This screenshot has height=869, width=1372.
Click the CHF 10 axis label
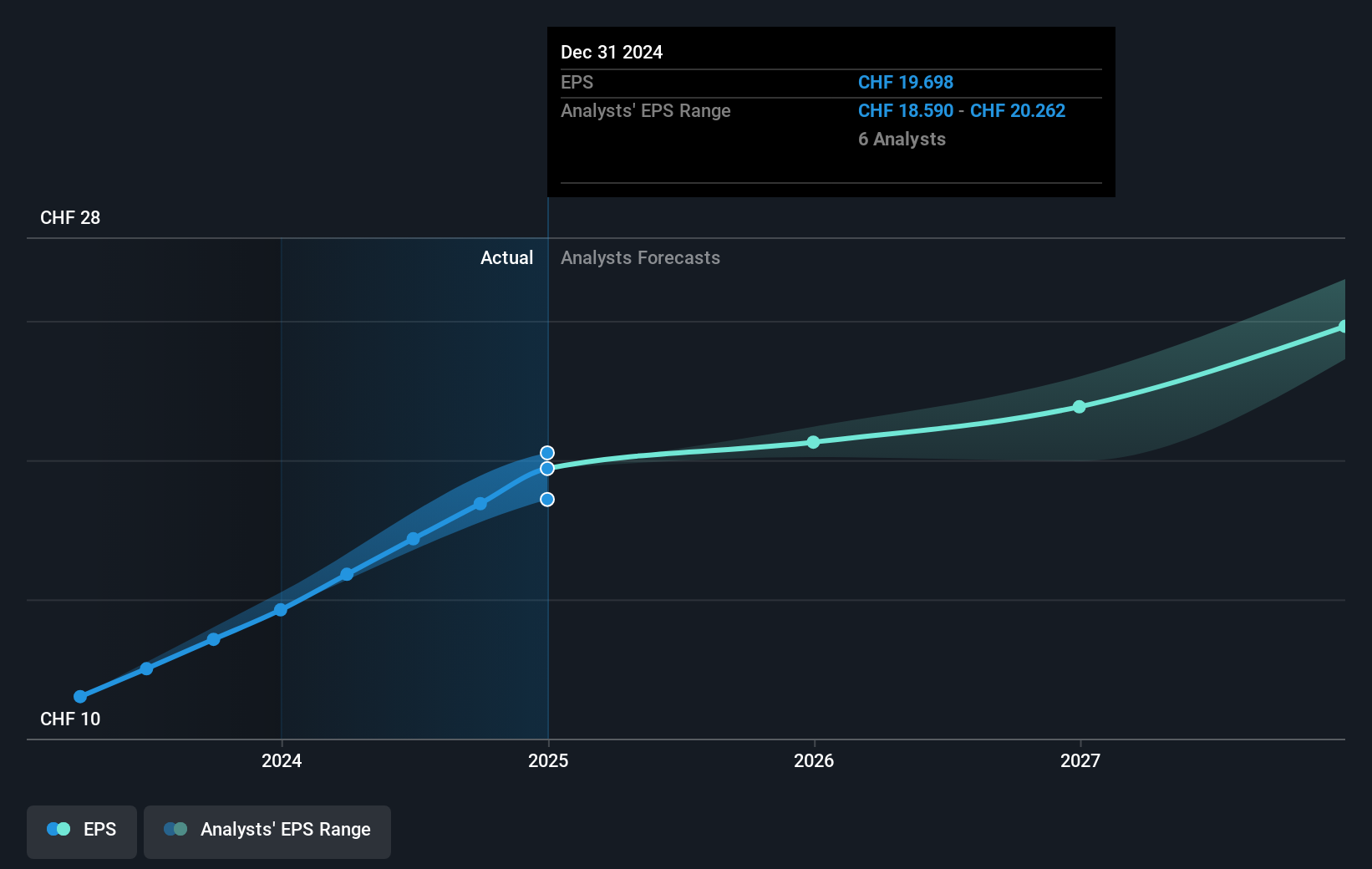point(70,719)
